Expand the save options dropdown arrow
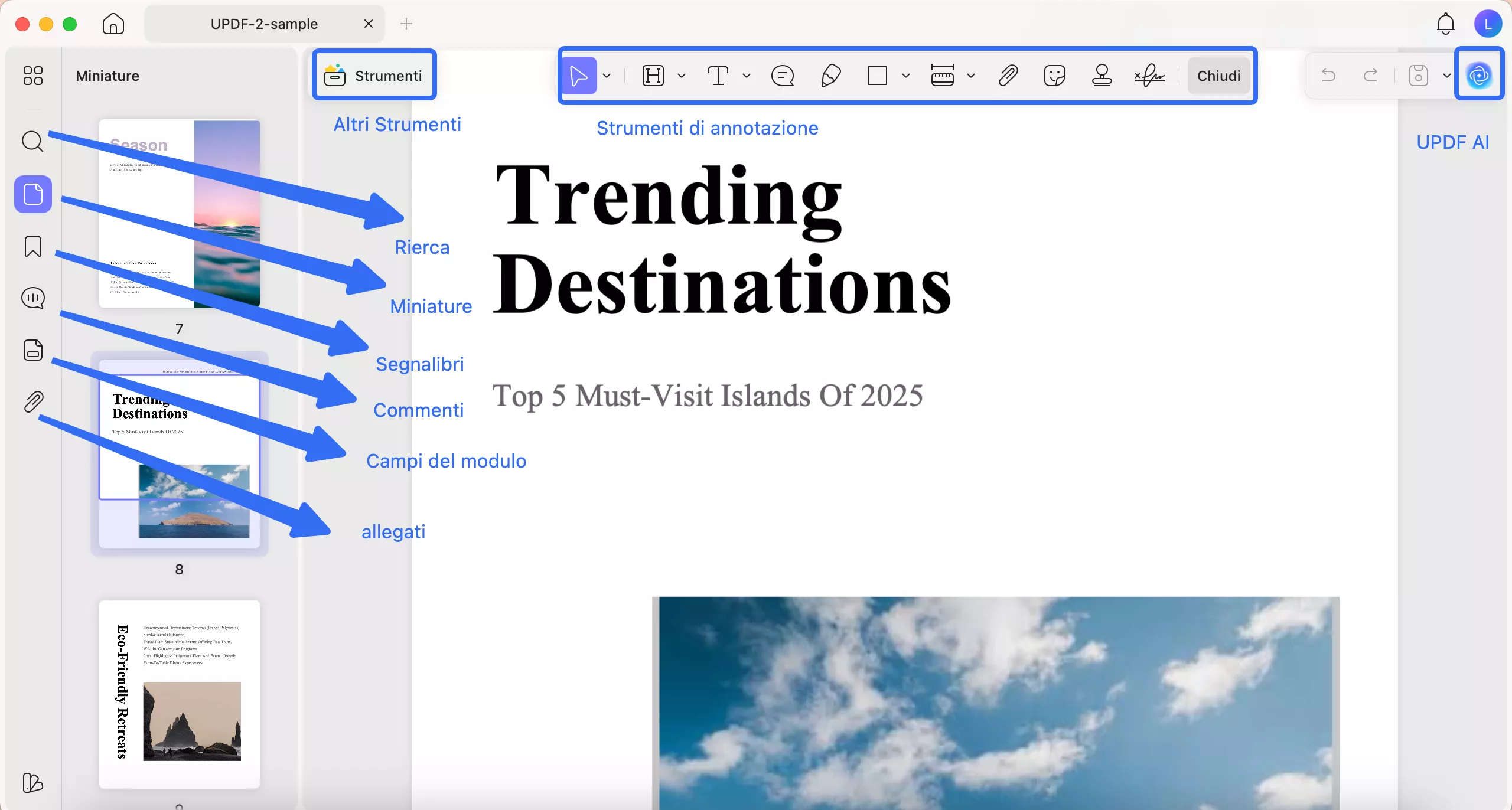 [1447, 76]
